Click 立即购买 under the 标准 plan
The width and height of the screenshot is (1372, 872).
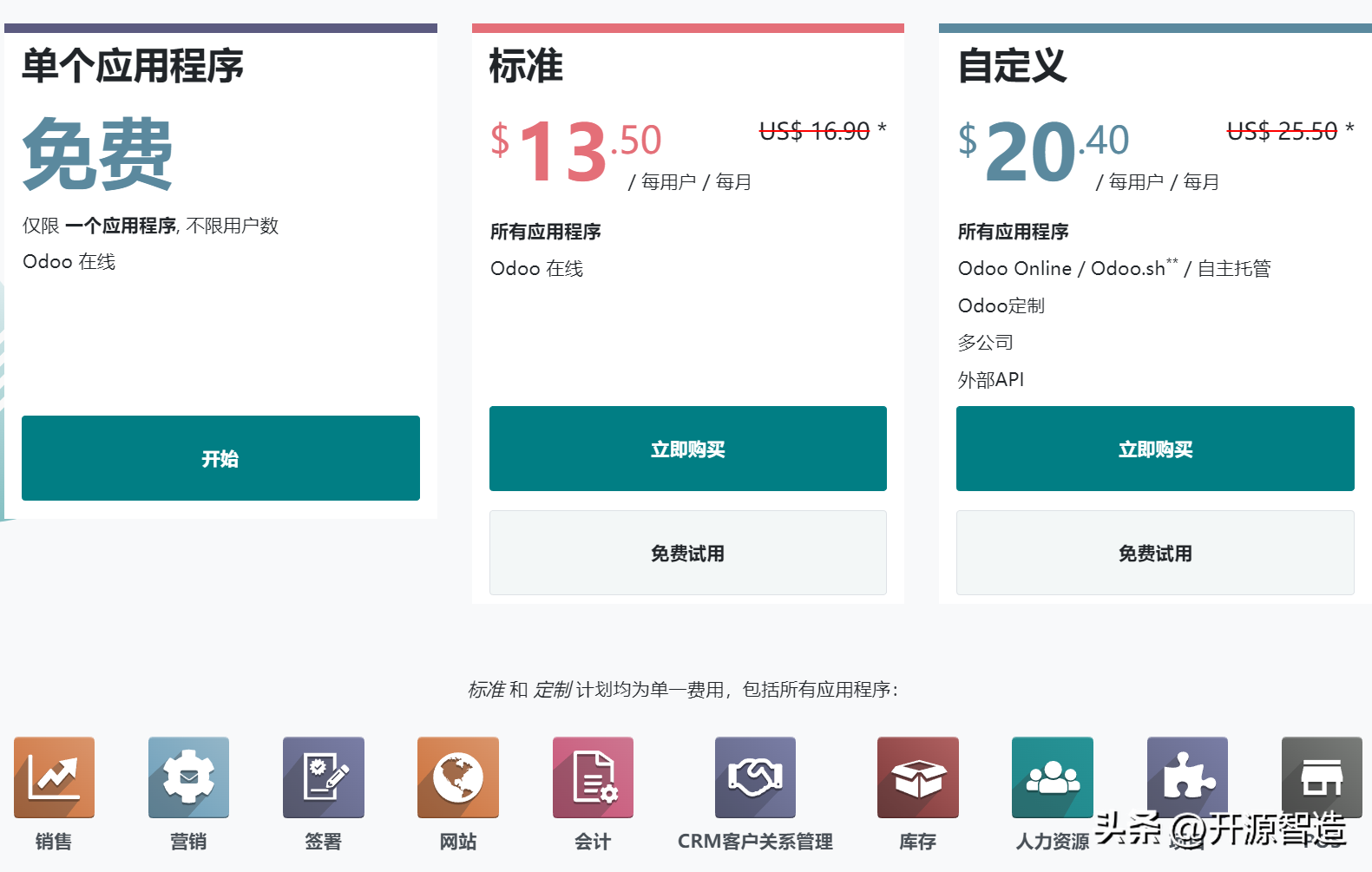tap(688, 449)
